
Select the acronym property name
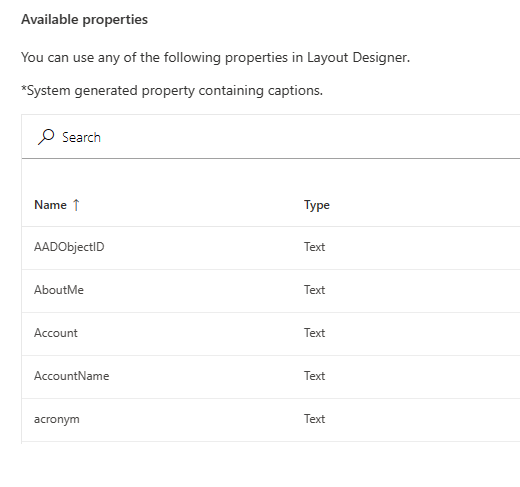tap(57, 419)
